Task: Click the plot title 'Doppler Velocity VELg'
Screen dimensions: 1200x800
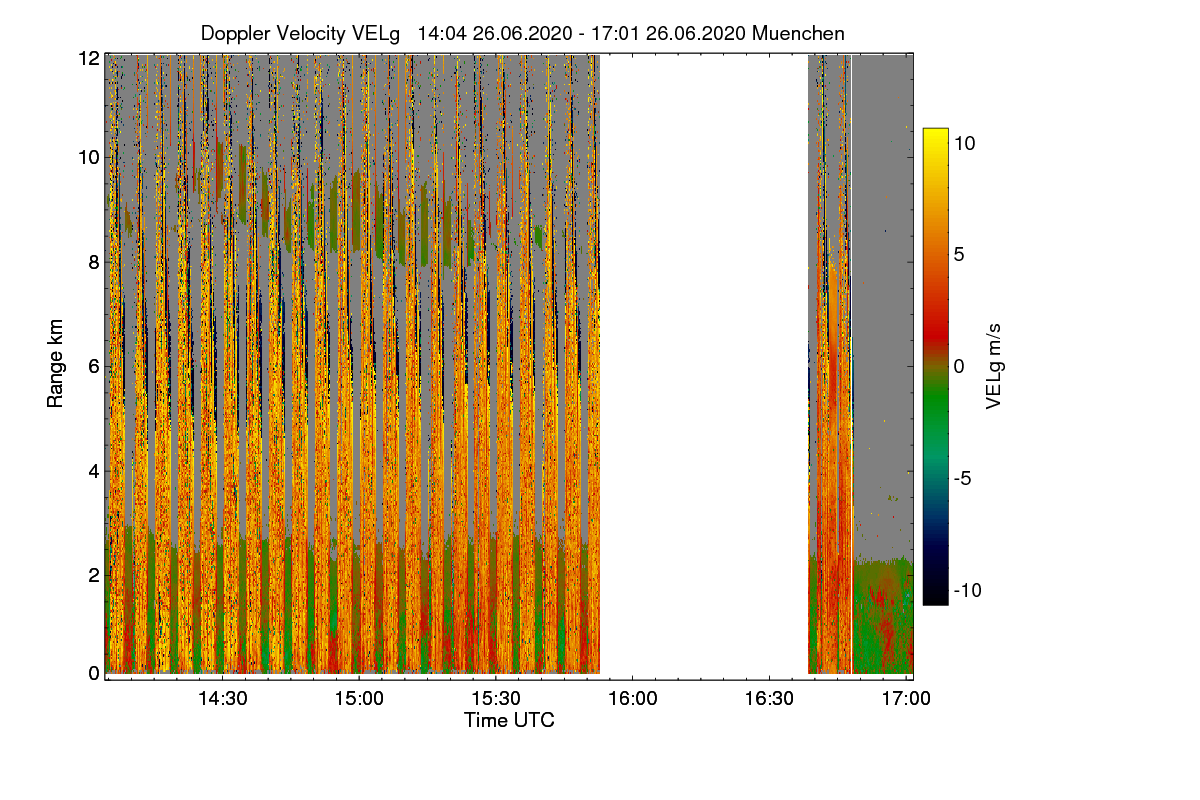Action: point(300,33)
